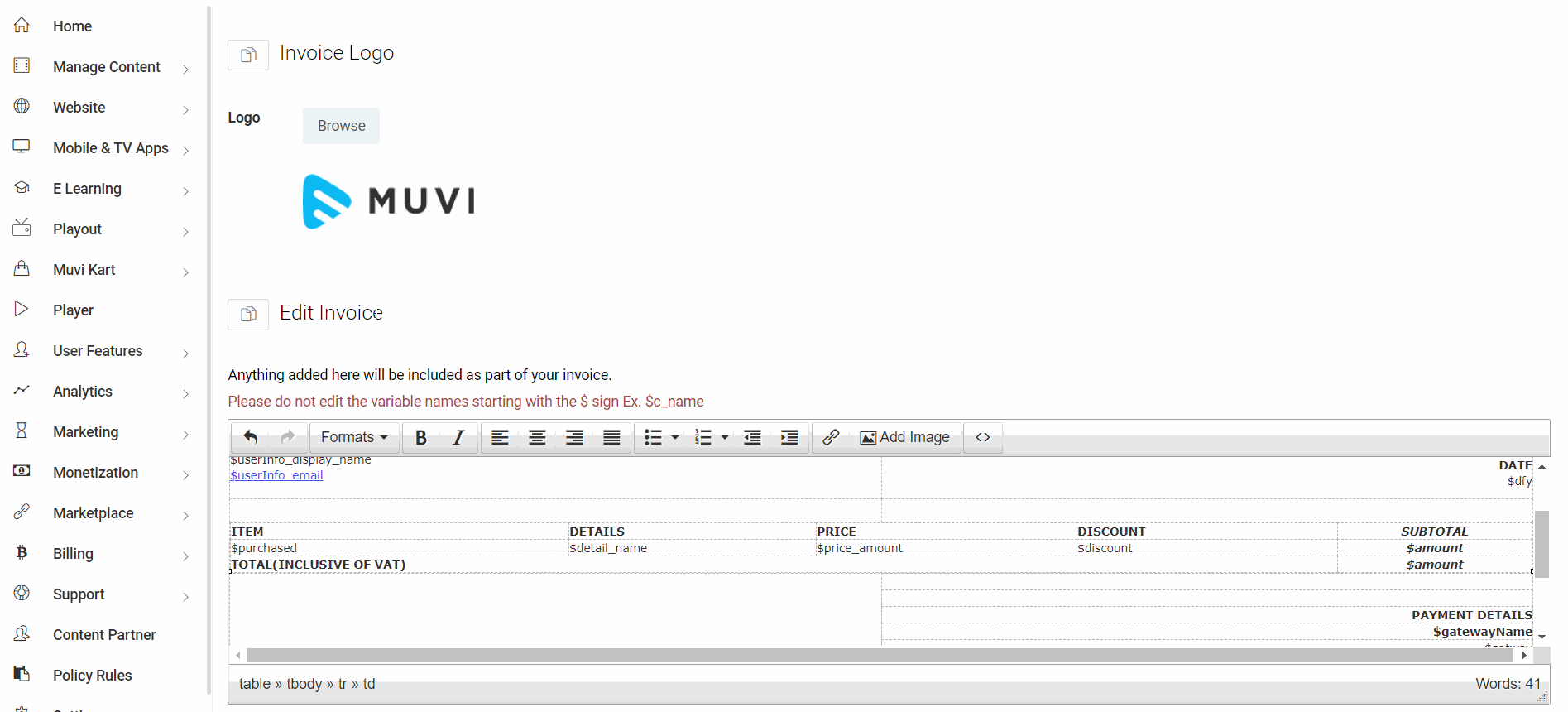
Task: Open the Billing menu item
Action: [73, 554]
